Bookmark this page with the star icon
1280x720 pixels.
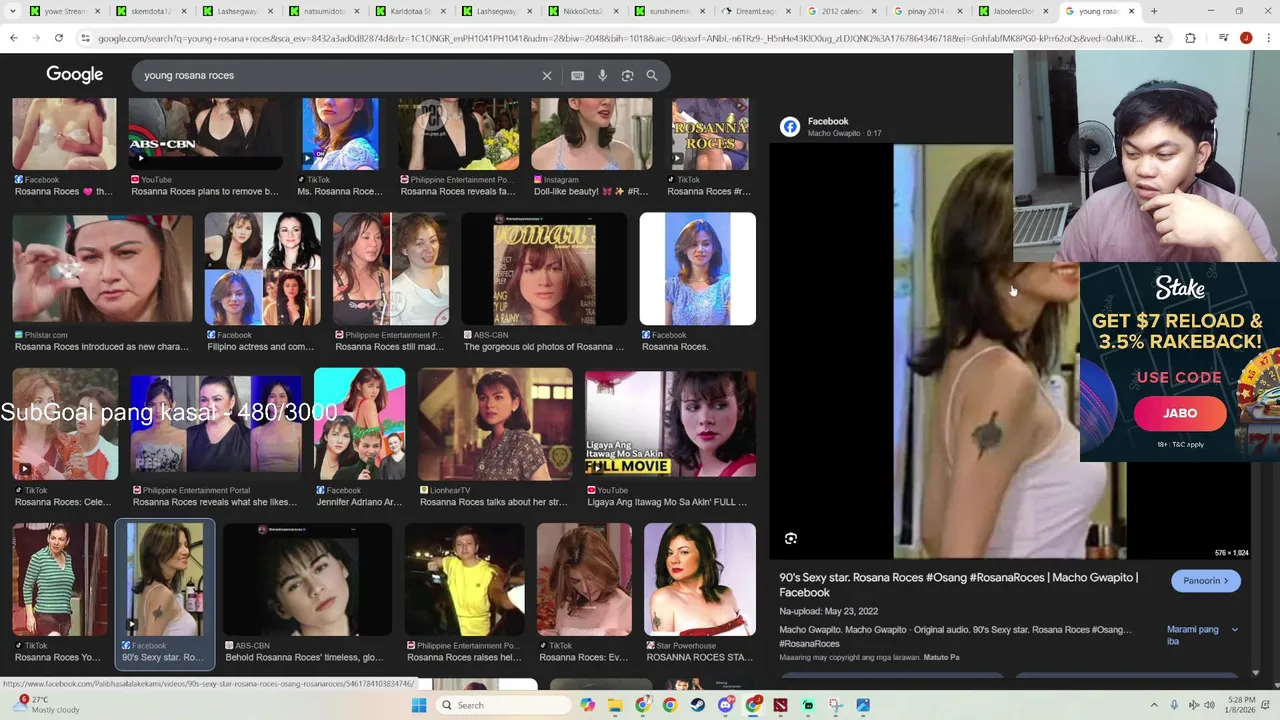coord(1158,38)
